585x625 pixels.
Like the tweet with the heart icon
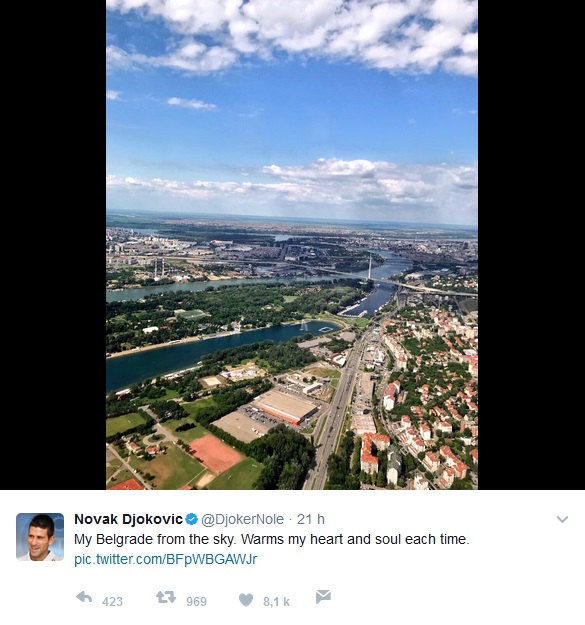pos(246,600)
